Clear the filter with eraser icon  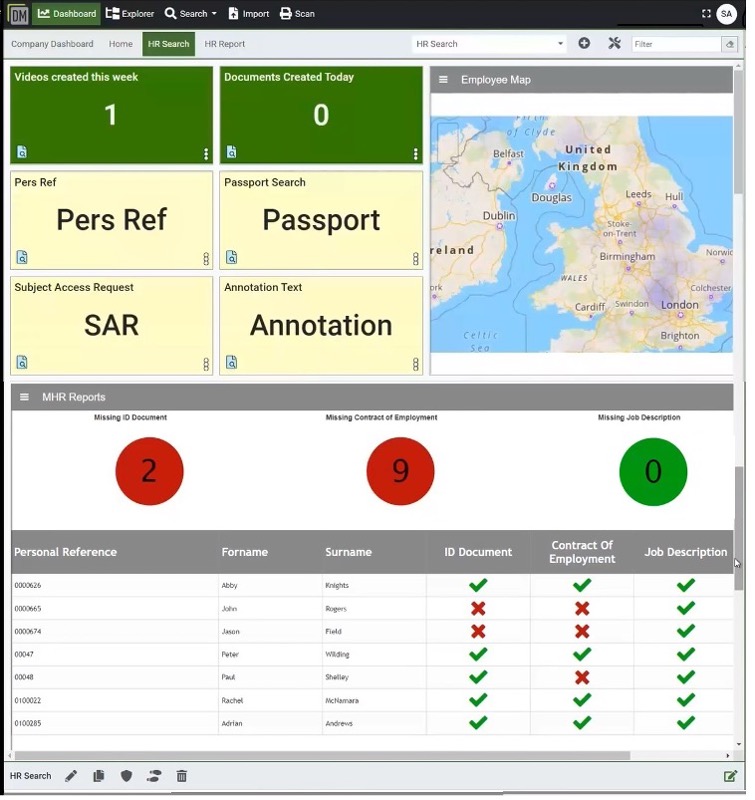coord(730,44)
